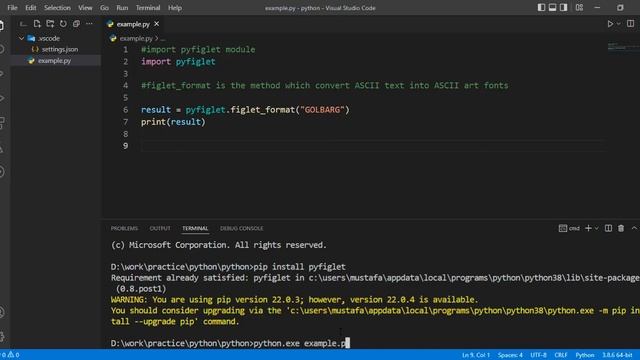Collapse the .vscode folder
This screenshot has width=640, height=360.
(x=22, y=38)
